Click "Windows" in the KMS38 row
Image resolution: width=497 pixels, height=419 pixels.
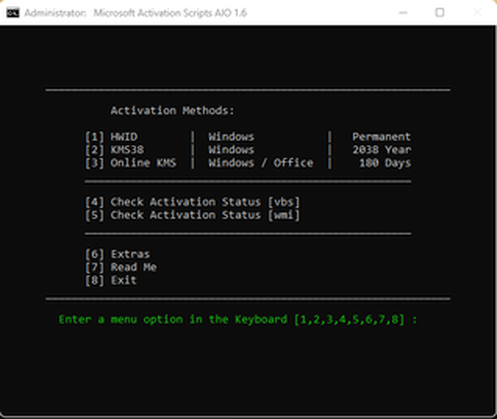click(231, 150)
